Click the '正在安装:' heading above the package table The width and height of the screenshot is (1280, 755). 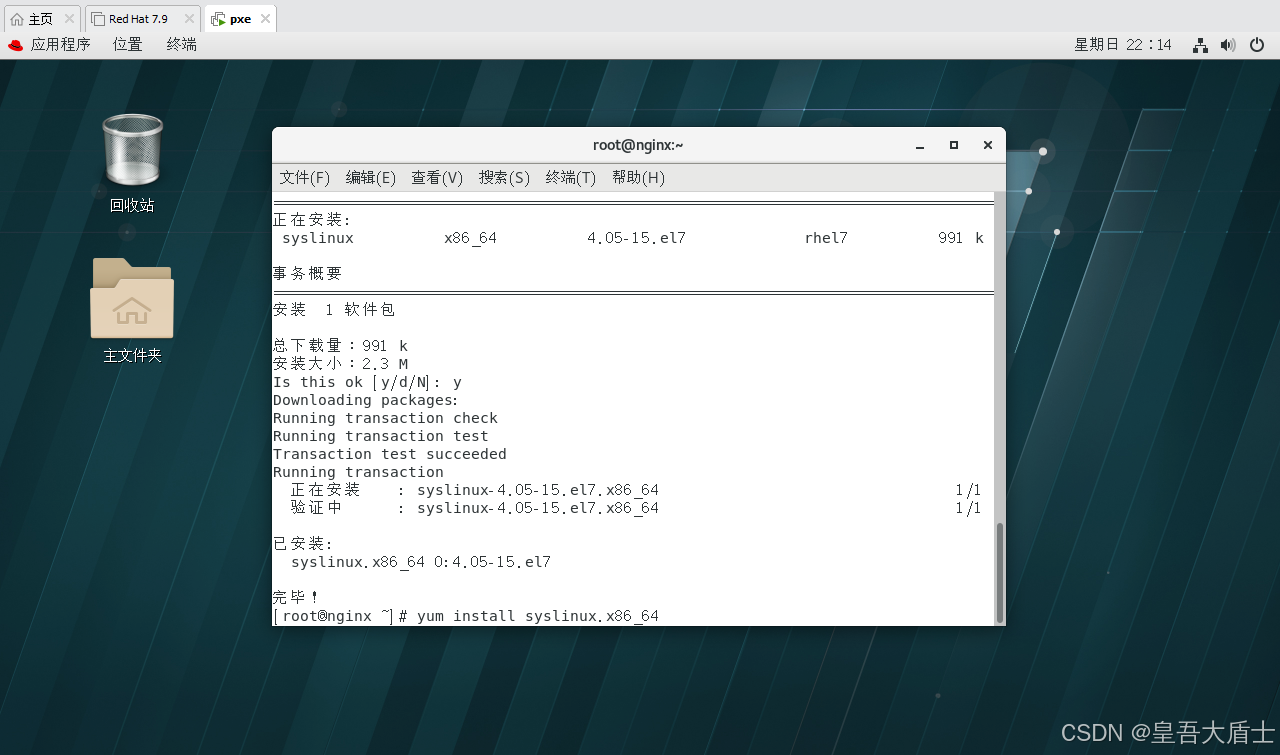coord(312,220)
